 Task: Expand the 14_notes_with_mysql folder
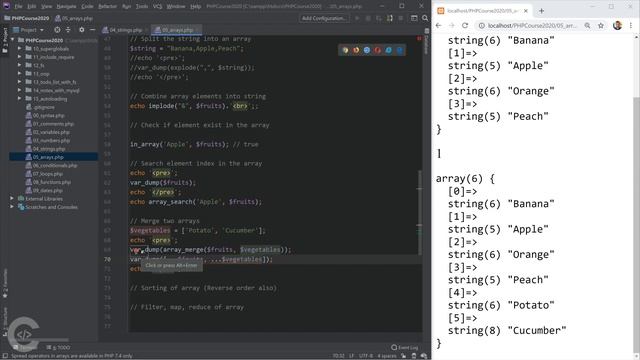[20, 90]
